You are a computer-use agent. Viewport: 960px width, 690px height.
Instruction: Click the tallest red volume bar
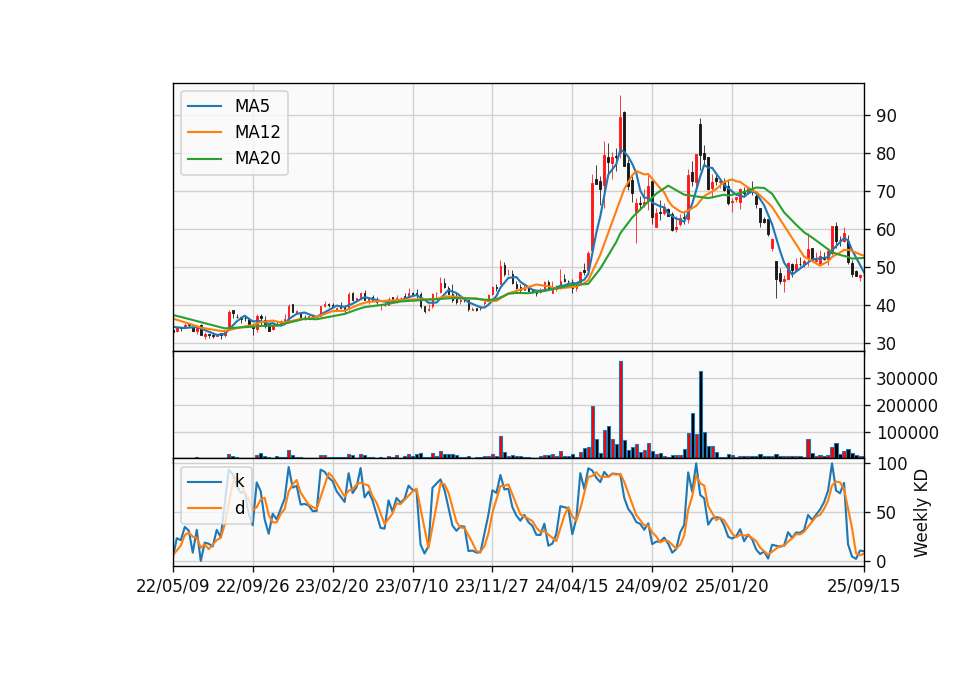click(x=621, y=410)
